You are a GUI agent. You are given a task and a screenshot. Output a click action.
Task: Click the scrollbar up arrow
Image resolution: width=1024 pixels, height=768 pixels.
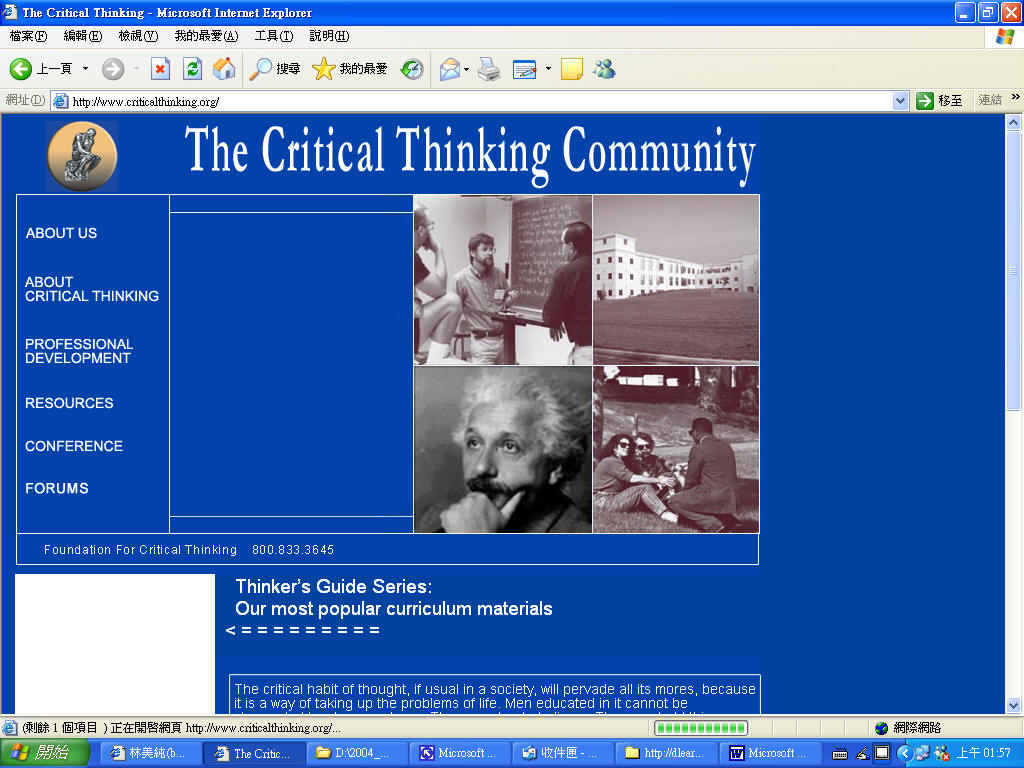point(1014,122)
